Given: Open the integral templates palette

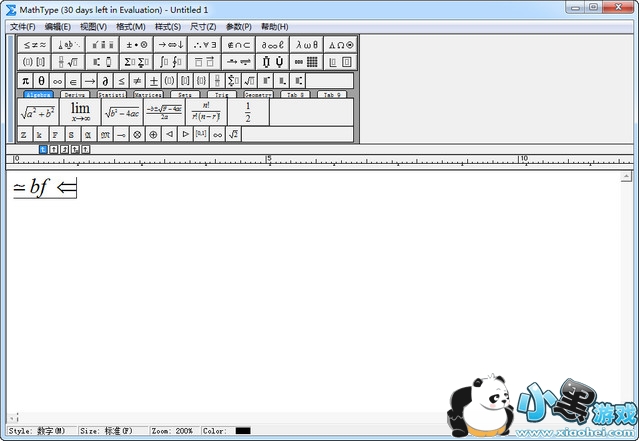Looking at the screenshot, I should click(x=170, y=62).
